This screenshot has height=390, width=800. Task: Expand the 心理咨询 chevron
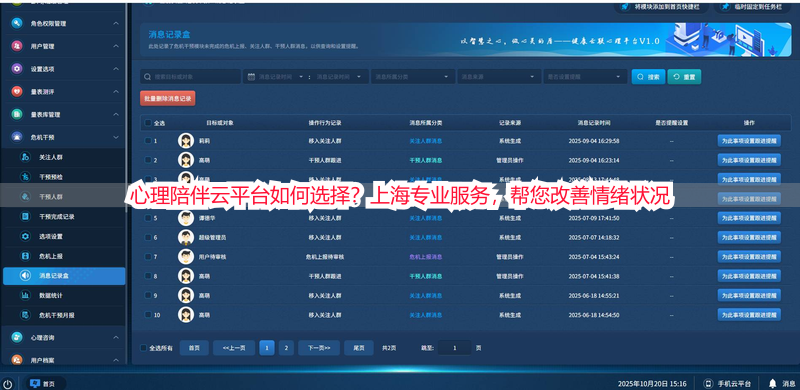click(116, 337)
